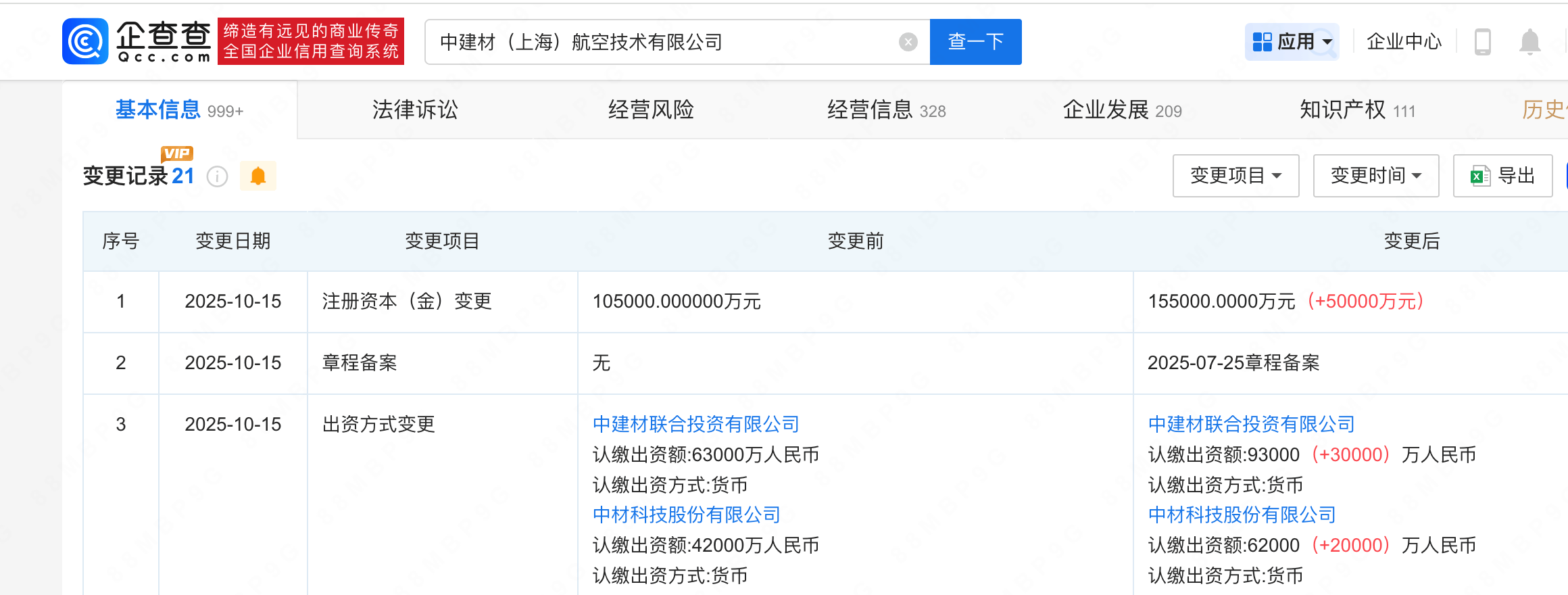1568x595 pixels.
Task: Switch to the 经营信息 tab
Action: click(887, 110)
